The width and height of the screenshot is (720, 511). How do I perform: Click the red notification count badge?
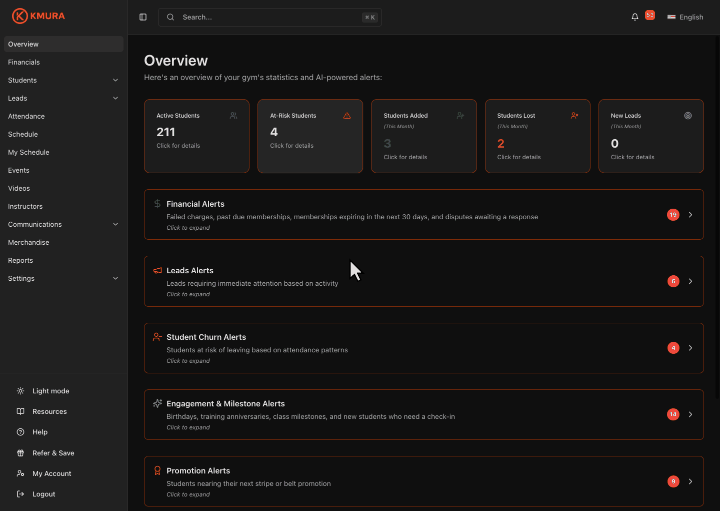coord(650,15)
